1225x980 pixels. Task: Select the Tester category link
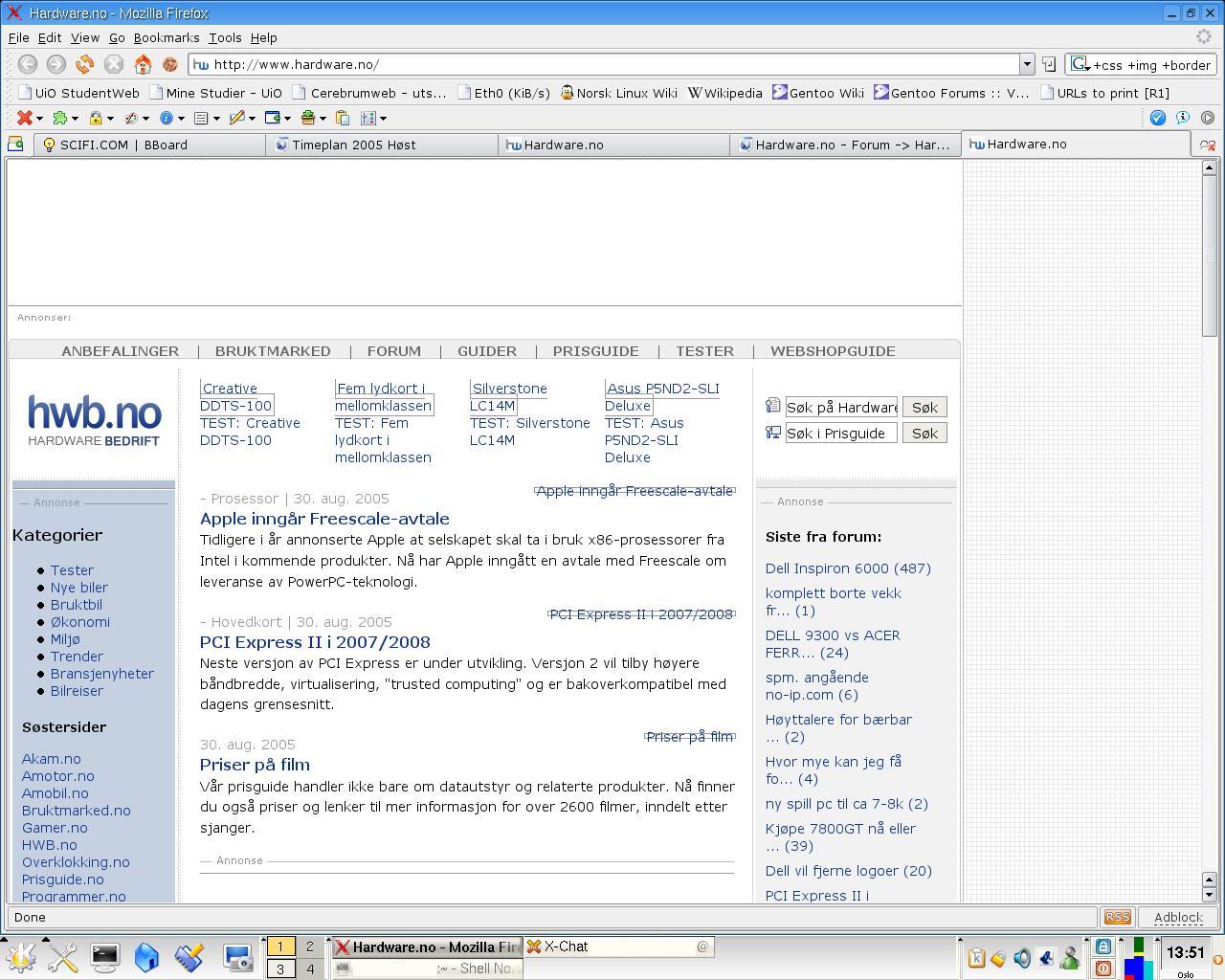coord(72,570)
